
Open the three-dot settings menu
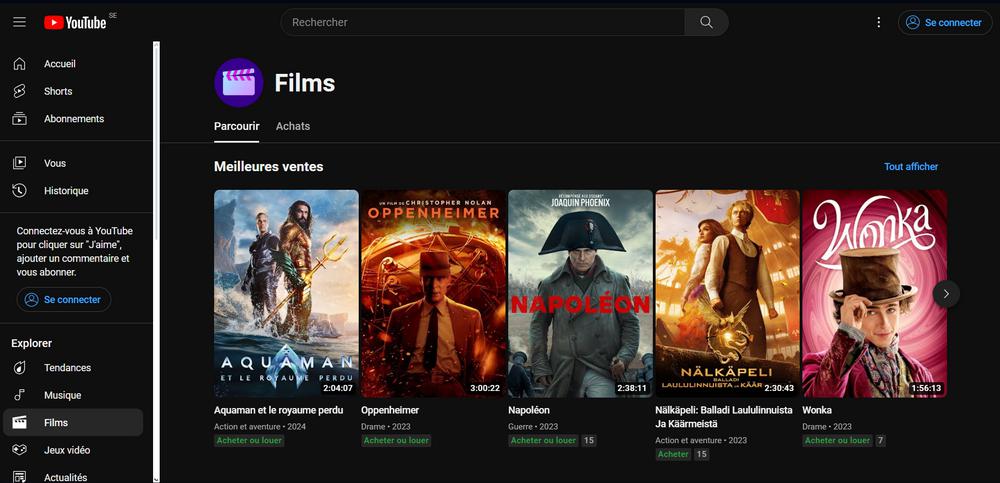tap(879, 22)
